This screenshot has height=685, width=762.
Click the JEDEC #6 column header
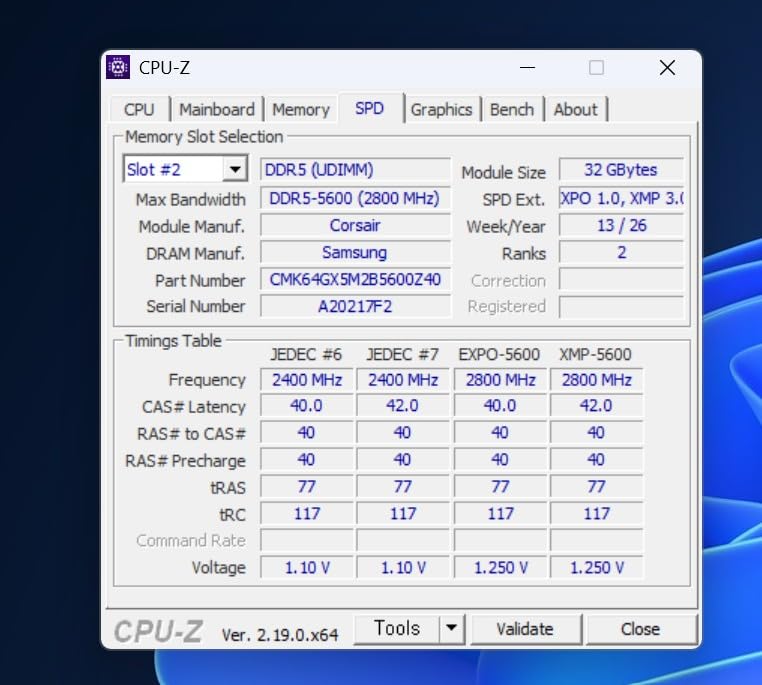click(x=306, y=354)
